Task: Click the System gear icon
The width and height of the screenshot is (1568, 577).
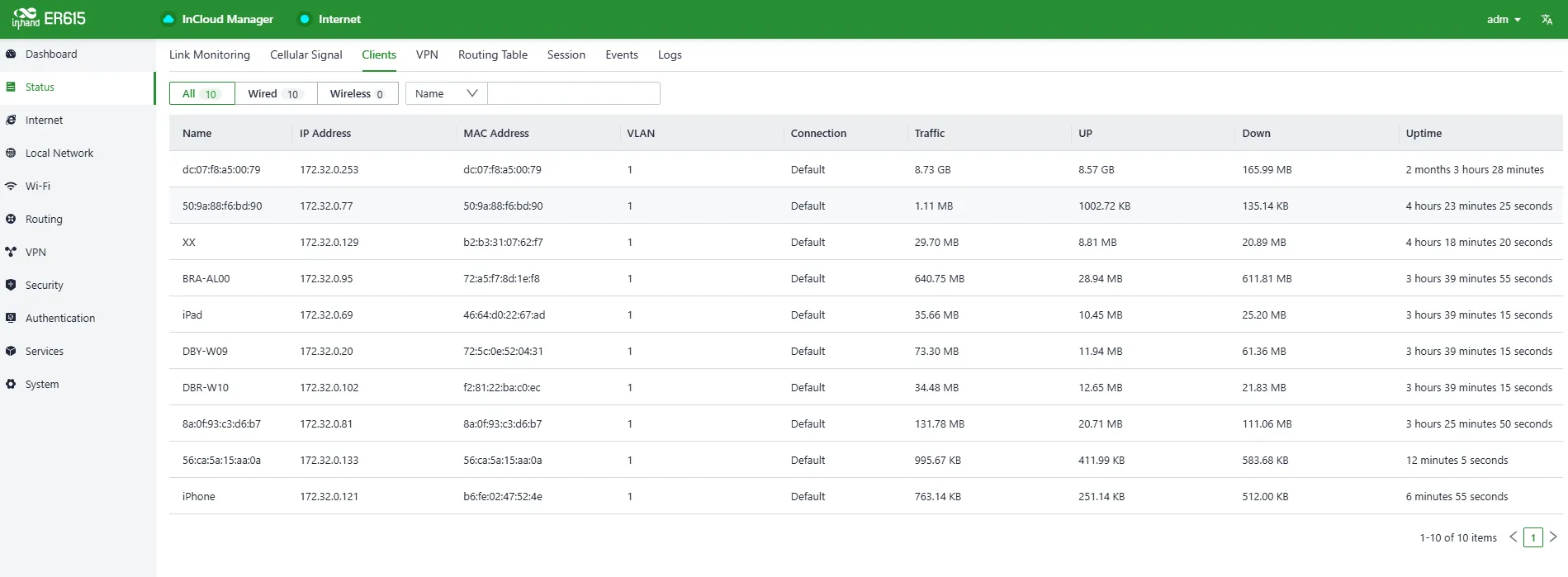Action: [11, 384]
